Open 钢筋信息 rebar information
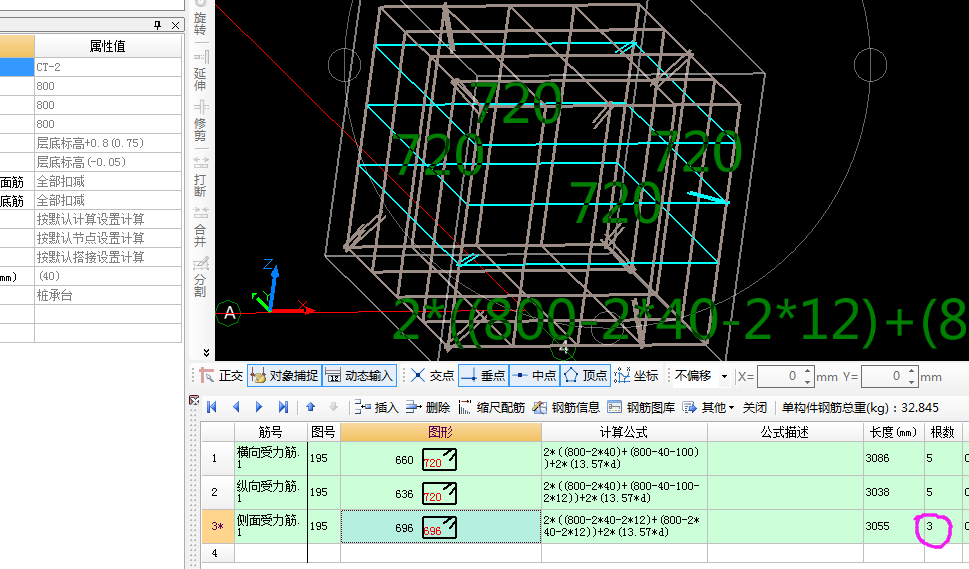The height and width of the screenshot is (569, 969). point(566,407)
